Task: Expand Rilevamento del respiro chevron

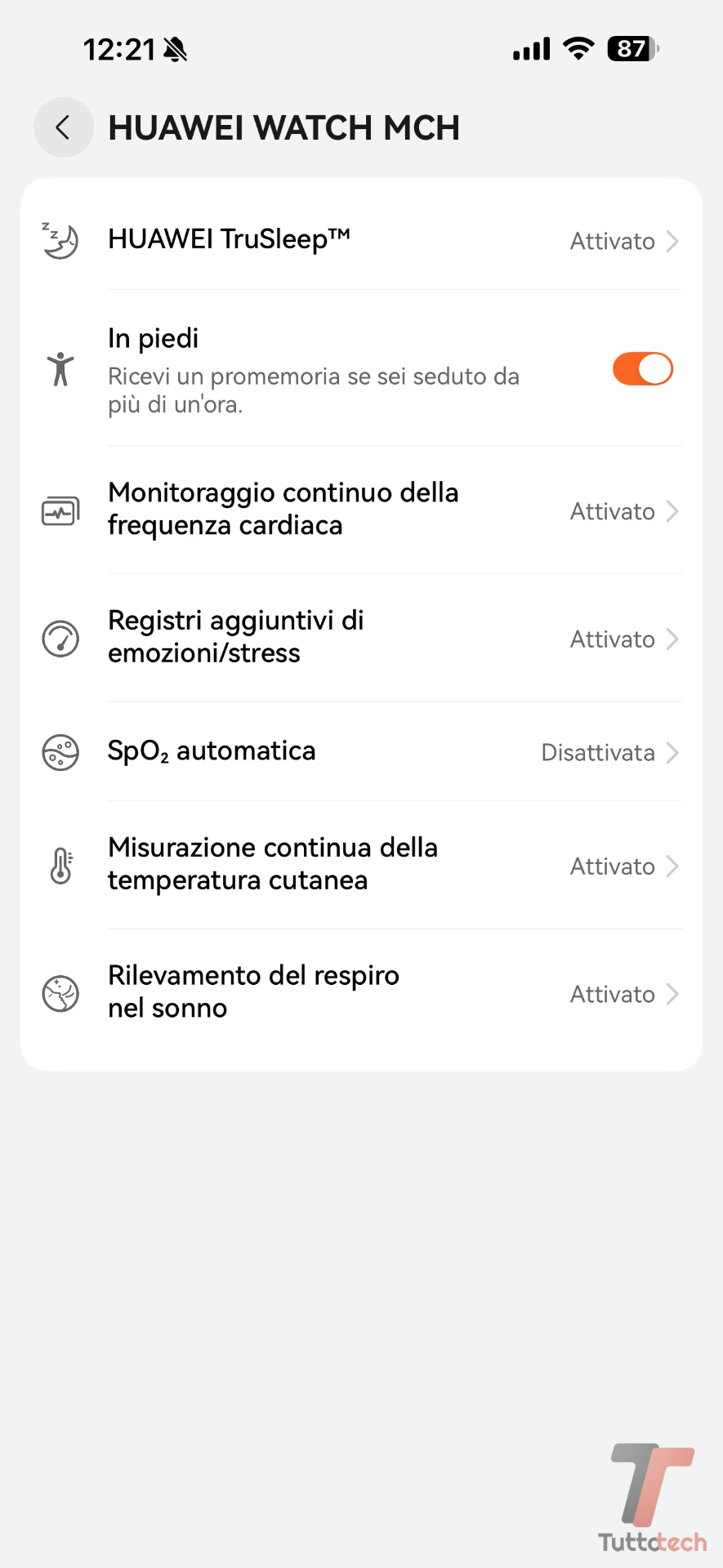Action: click(x=672, y=994)
